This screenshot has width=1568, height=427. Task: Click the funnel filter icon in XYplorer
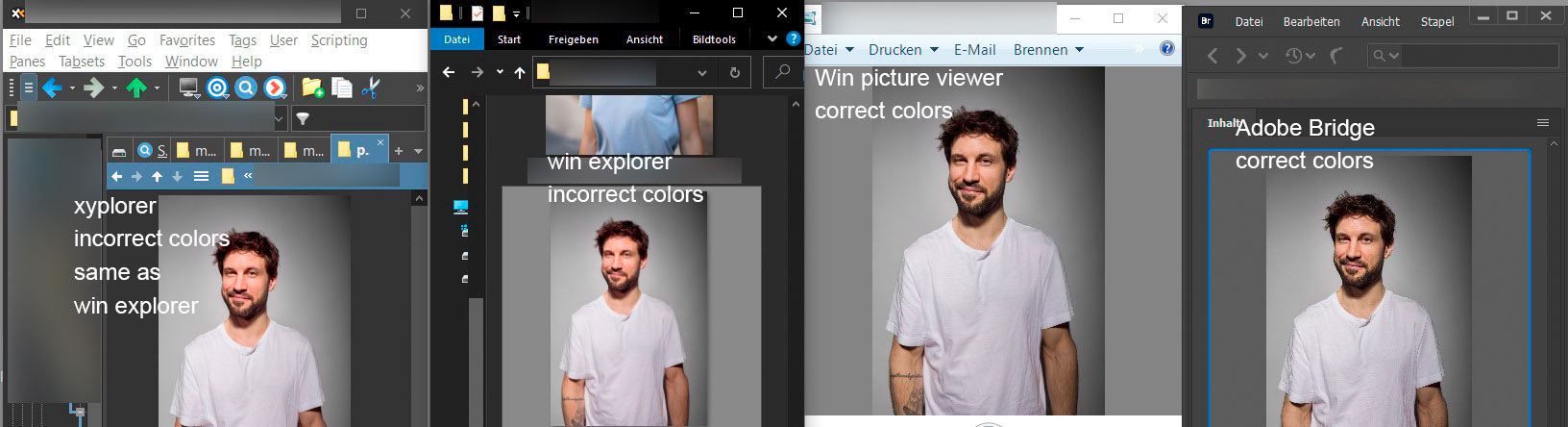pyautogui.click(x=303, y=119)
